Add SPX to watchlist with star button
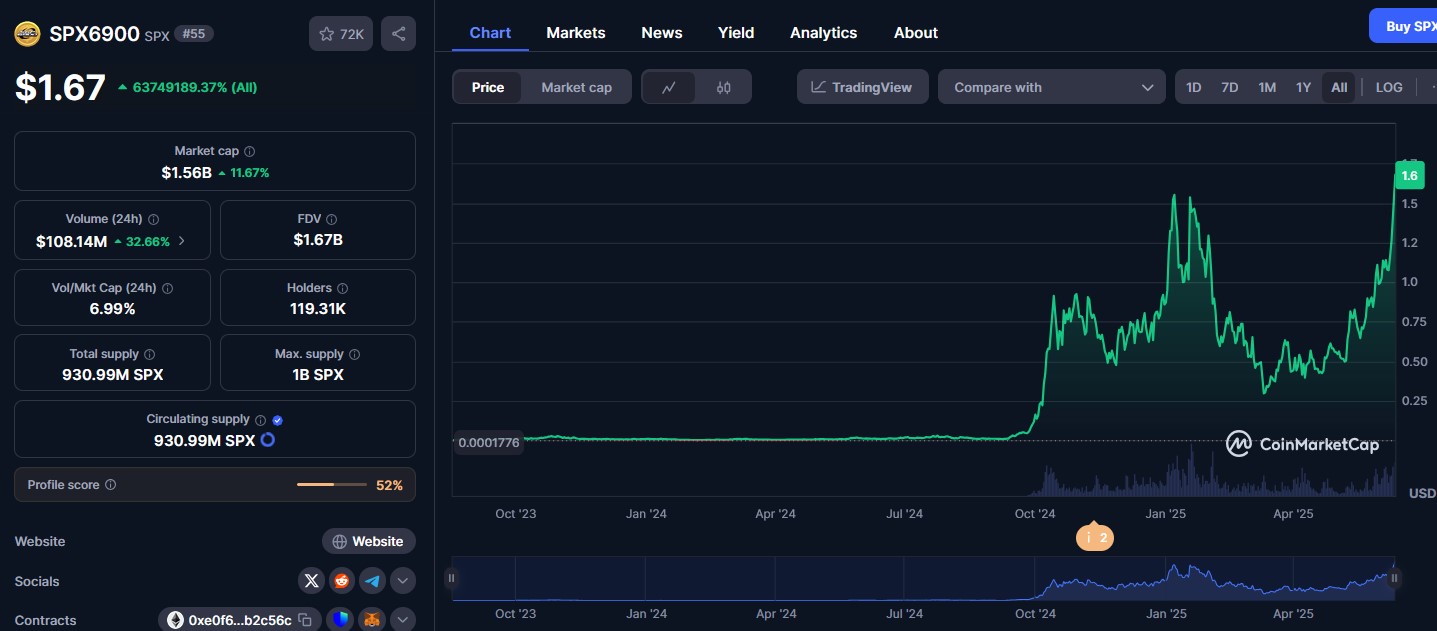 point(341,34)
